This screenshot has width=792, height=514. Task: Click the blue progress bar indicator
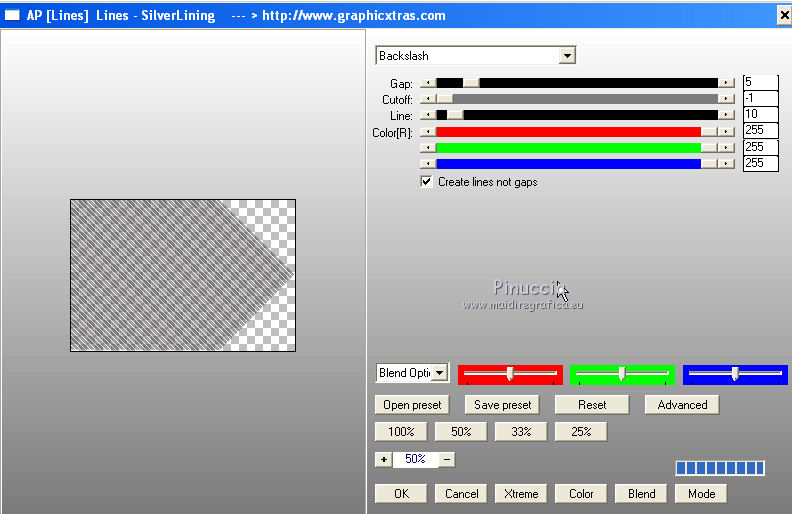[720, 468]
